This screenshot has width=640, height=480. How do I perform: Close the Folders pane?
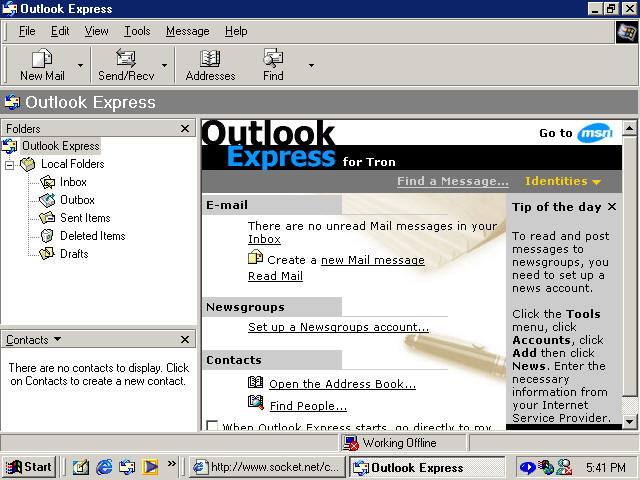tap(185, 129)
